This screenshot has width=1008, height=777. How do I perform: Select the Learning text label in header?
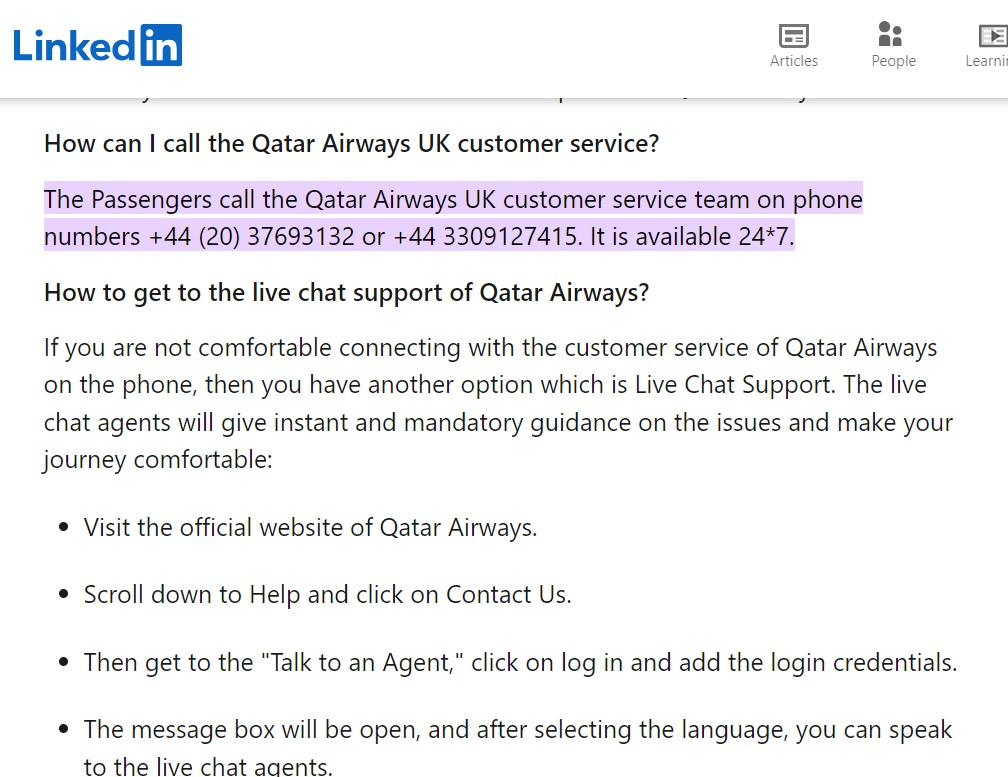pos(987,61)
